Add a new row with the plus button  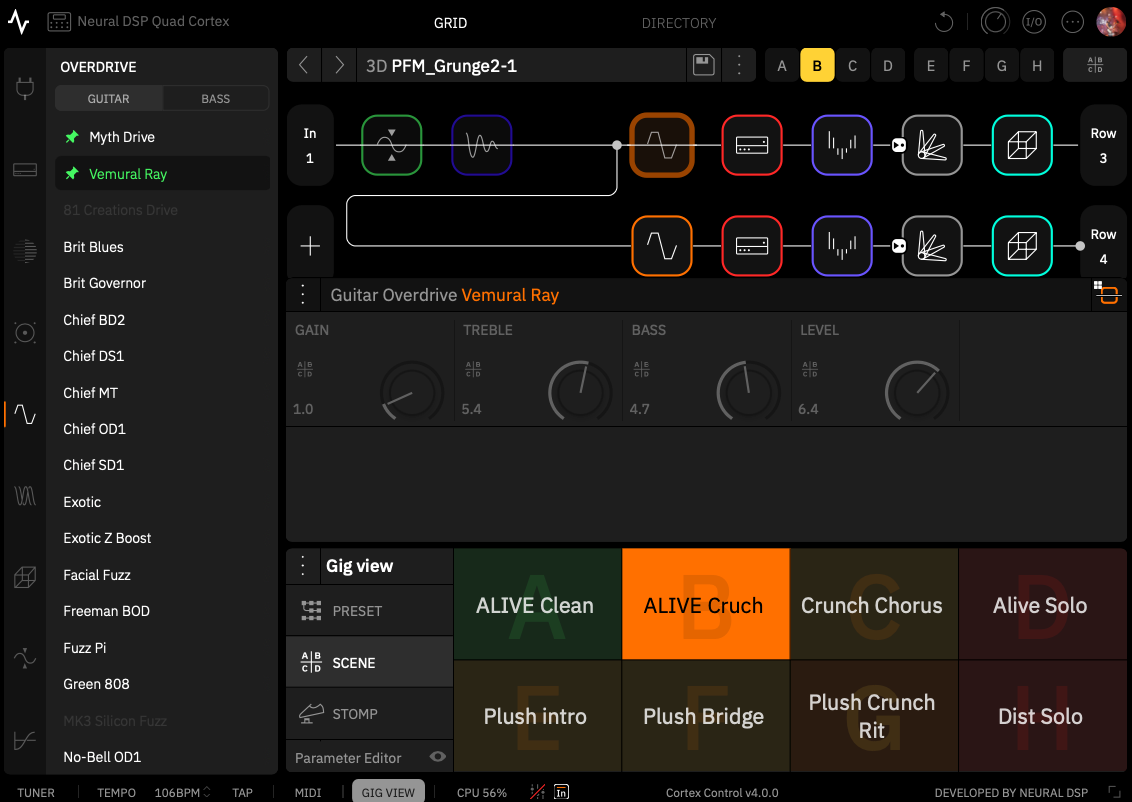click(x=310, y=246)
